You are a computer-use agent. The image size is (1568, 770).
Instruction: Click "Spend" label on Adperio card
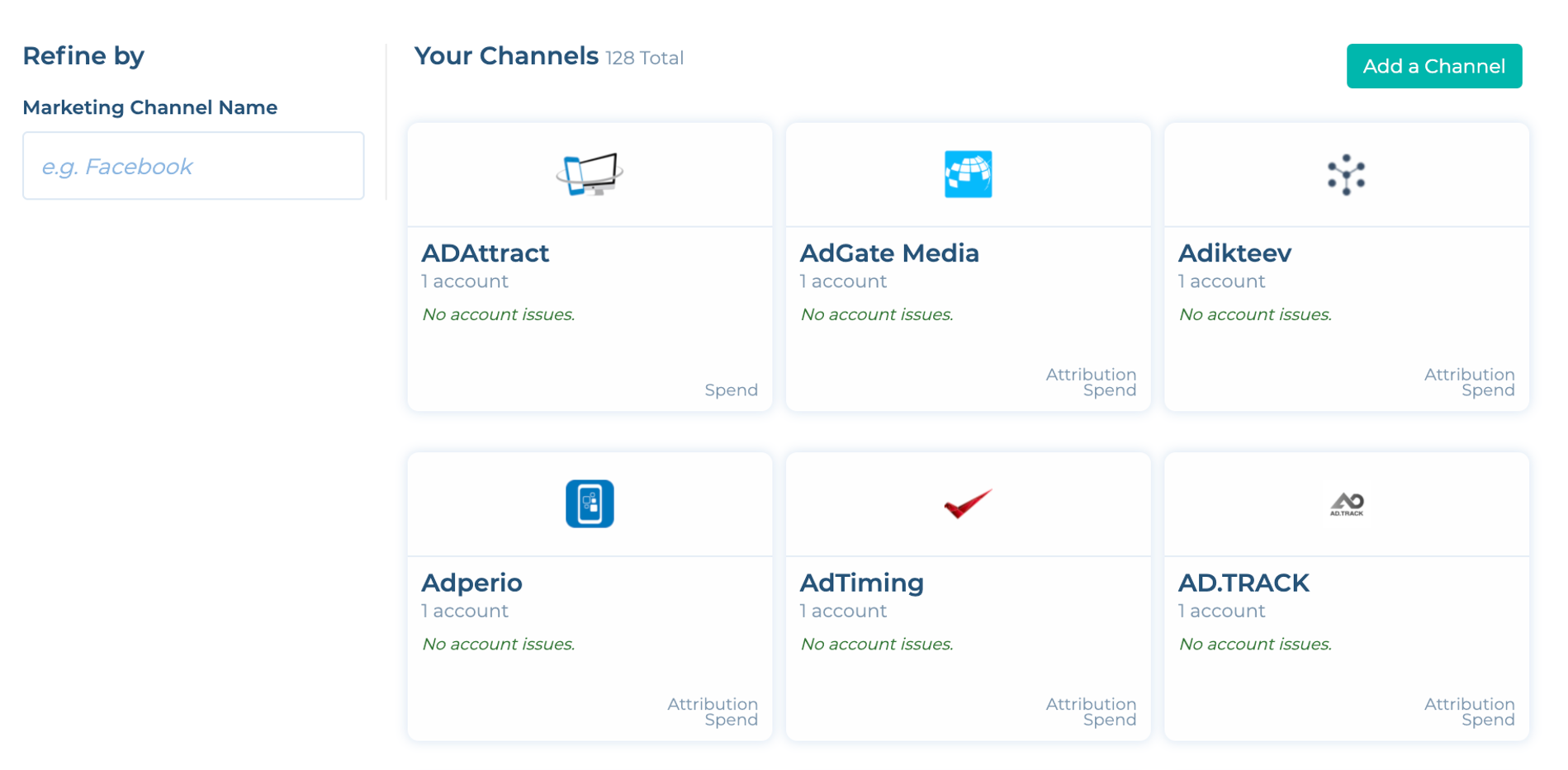[x=731, y=720]
